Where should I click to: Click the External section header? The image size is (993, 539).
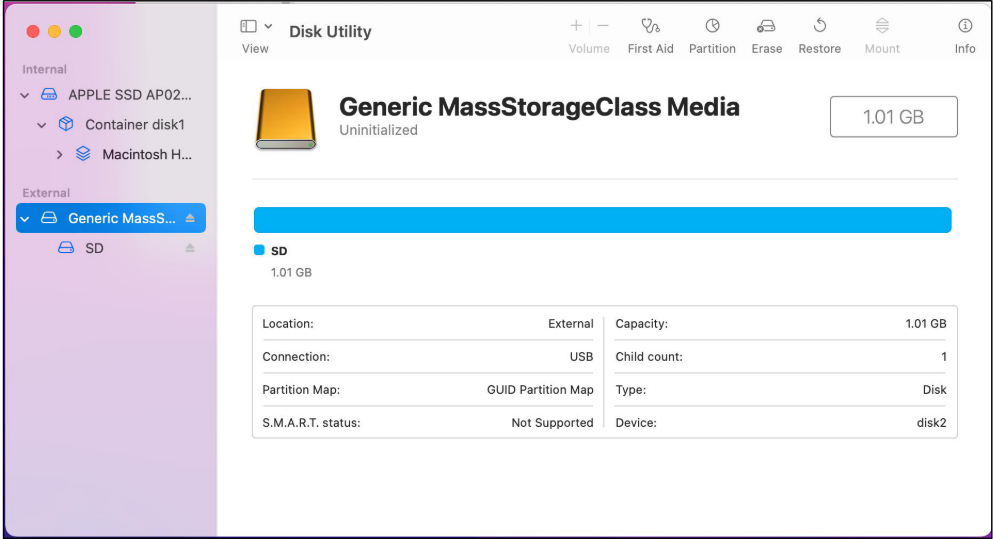click(46, 193)
